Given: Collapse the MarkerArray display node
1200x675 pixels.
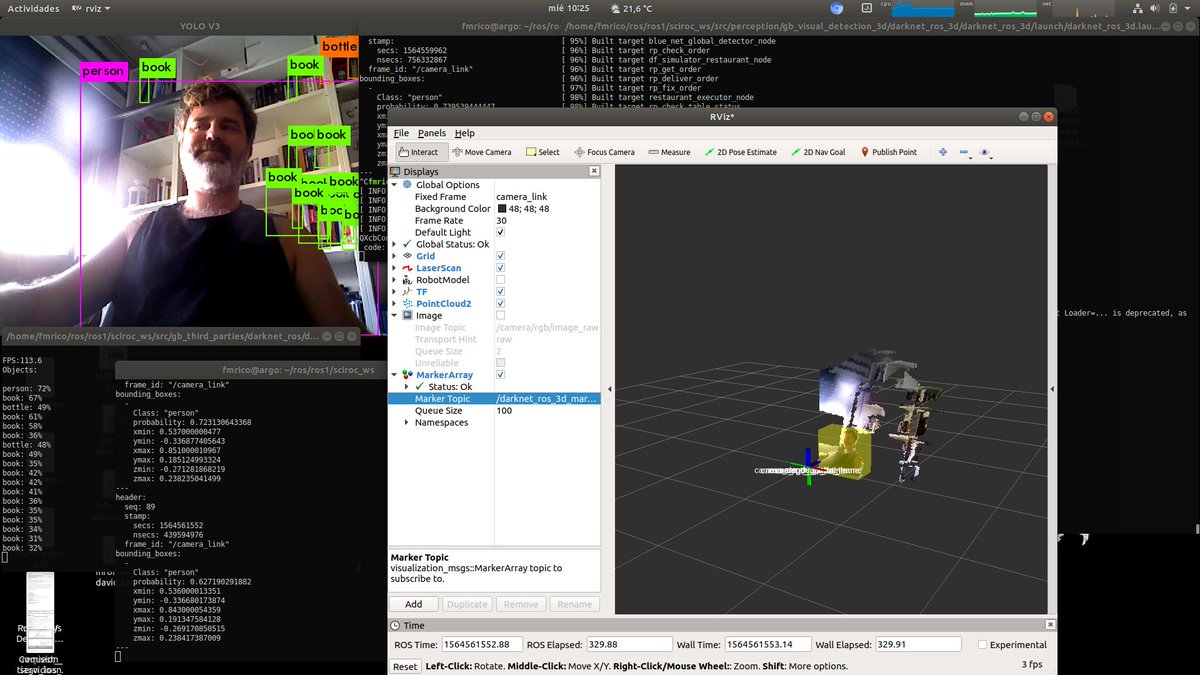Looking at the screenshot, I should pyautogui.click(x=394, y=375).
